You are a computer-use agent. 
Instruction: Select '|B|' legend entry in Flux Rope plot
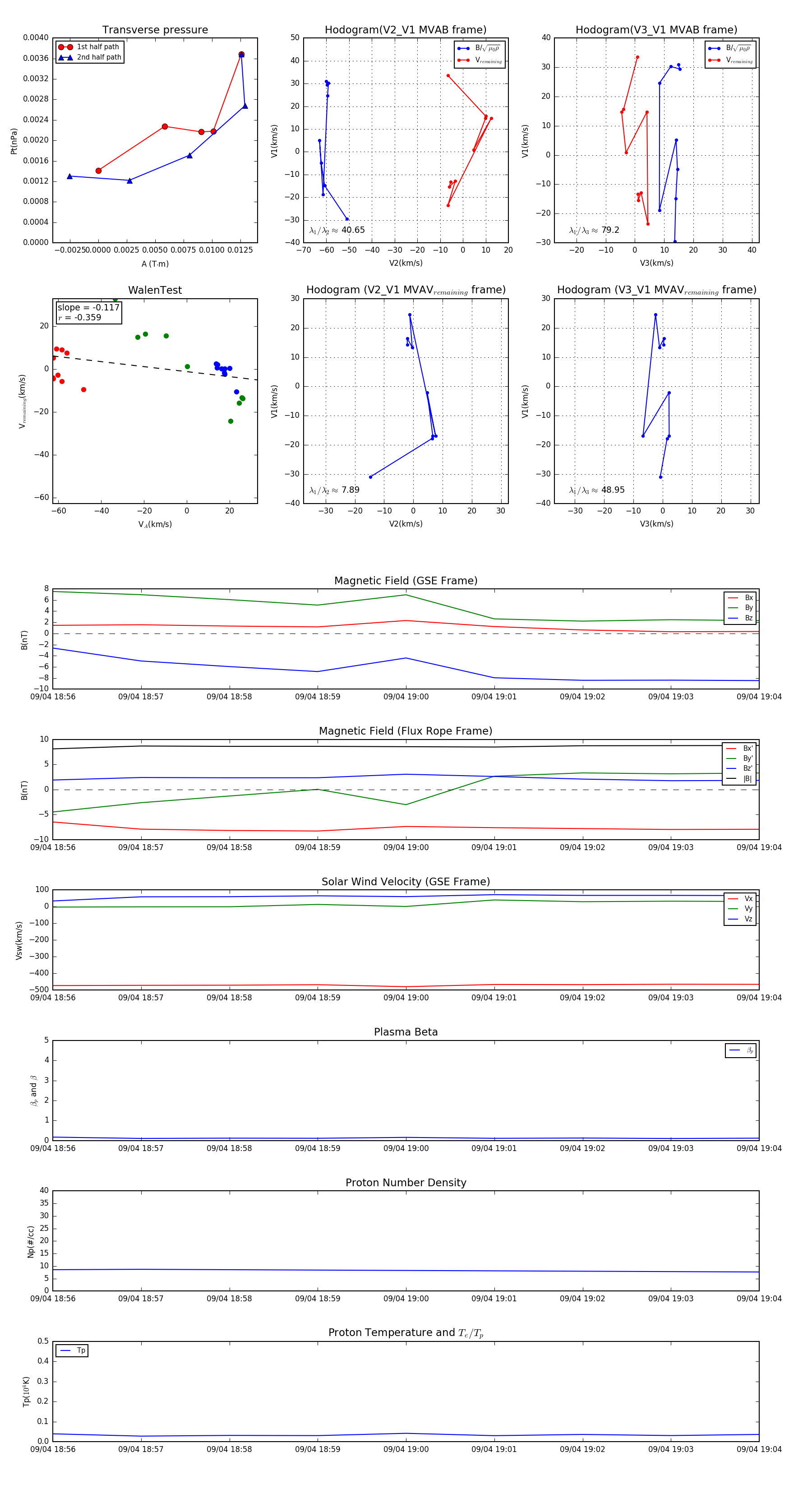pos(740,779)
